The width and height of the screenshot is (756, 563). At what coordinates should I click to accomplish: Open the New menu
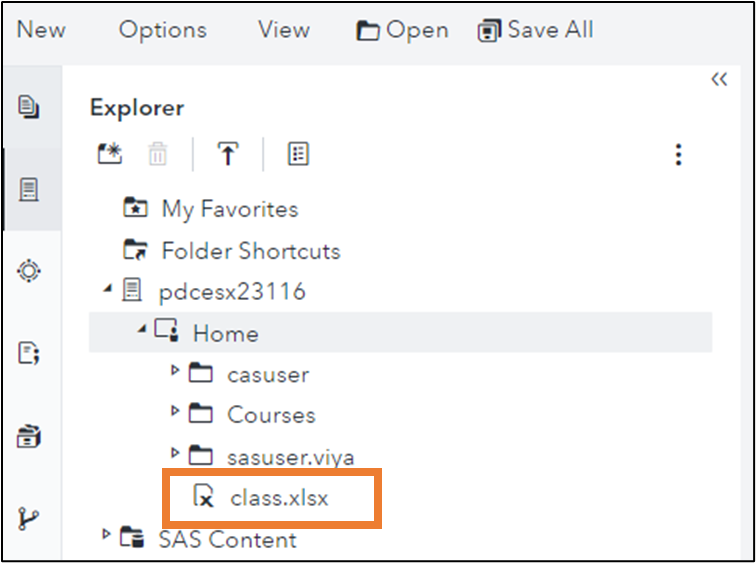[x=41, y=29]
